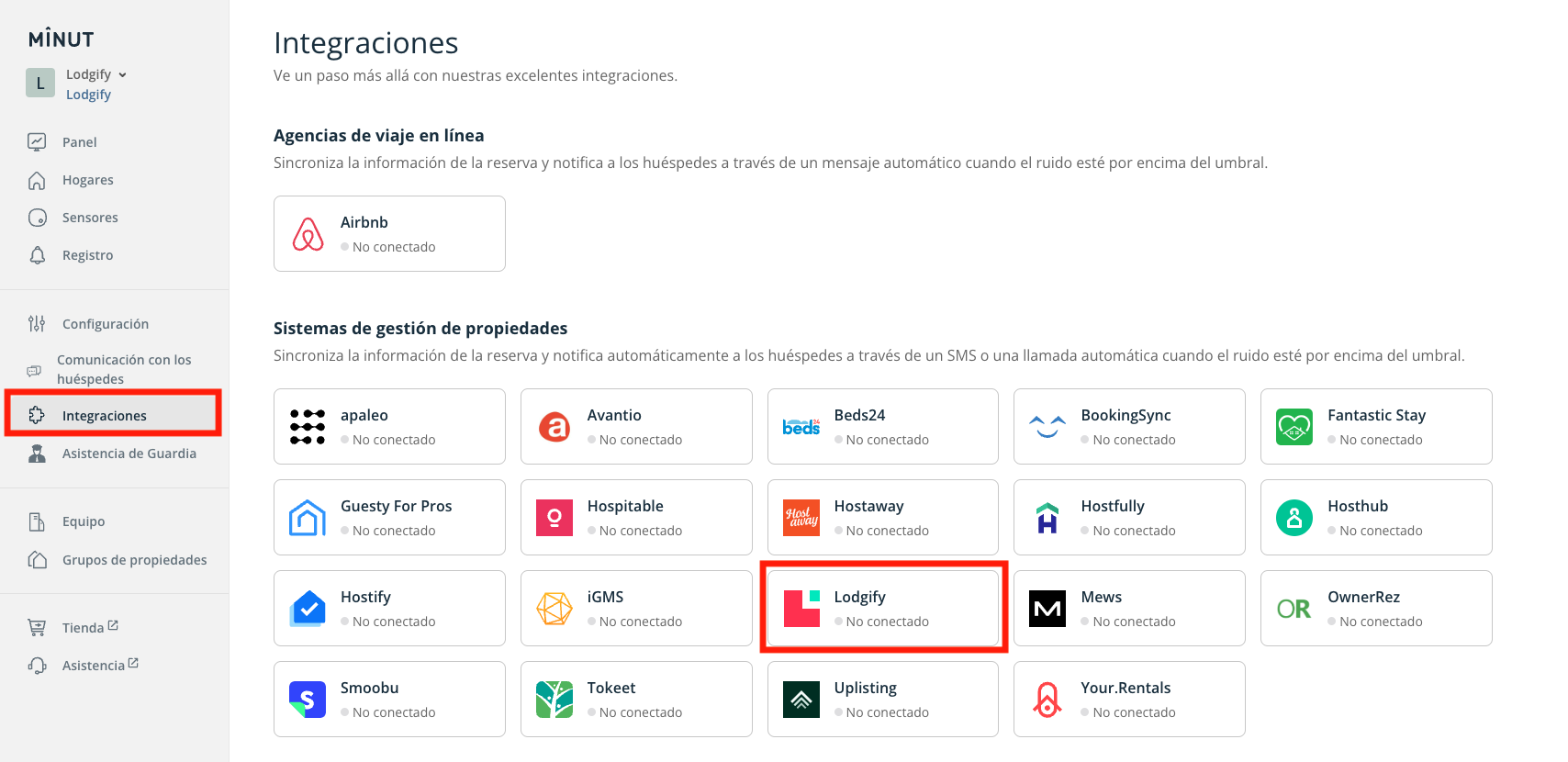The height and width of the screenshot is (762, 1568).
Task: Click the Hostaway logo icon
Action: (801, 518)
